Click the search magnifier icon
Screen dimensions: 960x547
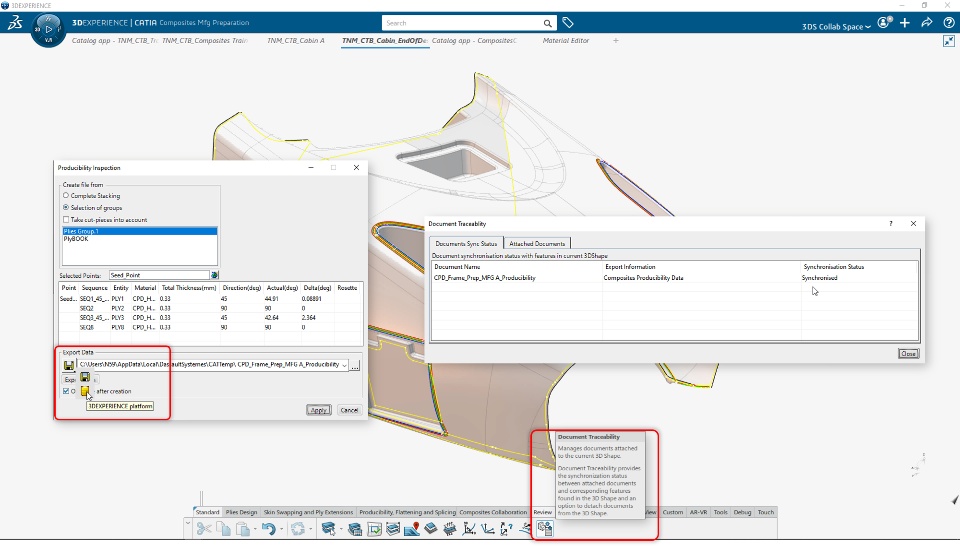pos(547,23)
